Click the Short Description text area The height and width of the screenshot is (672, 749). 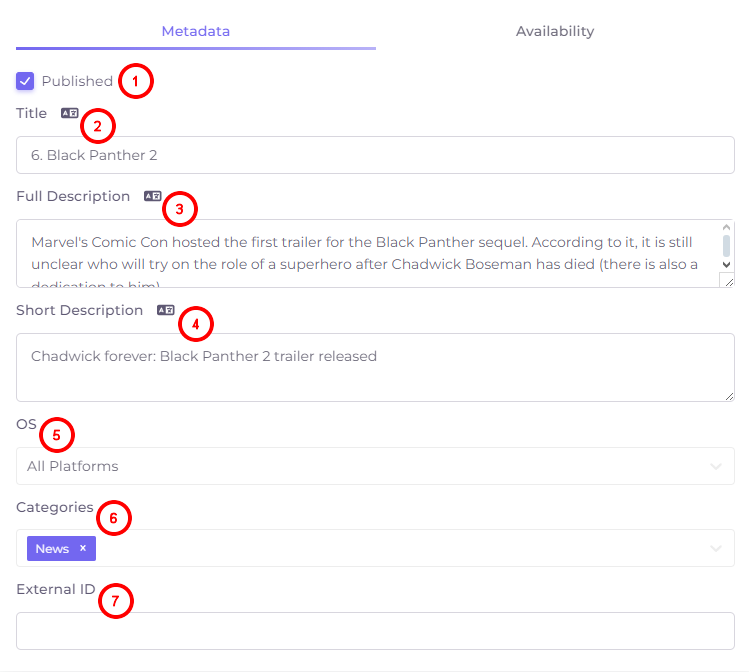tap(375, 367)
